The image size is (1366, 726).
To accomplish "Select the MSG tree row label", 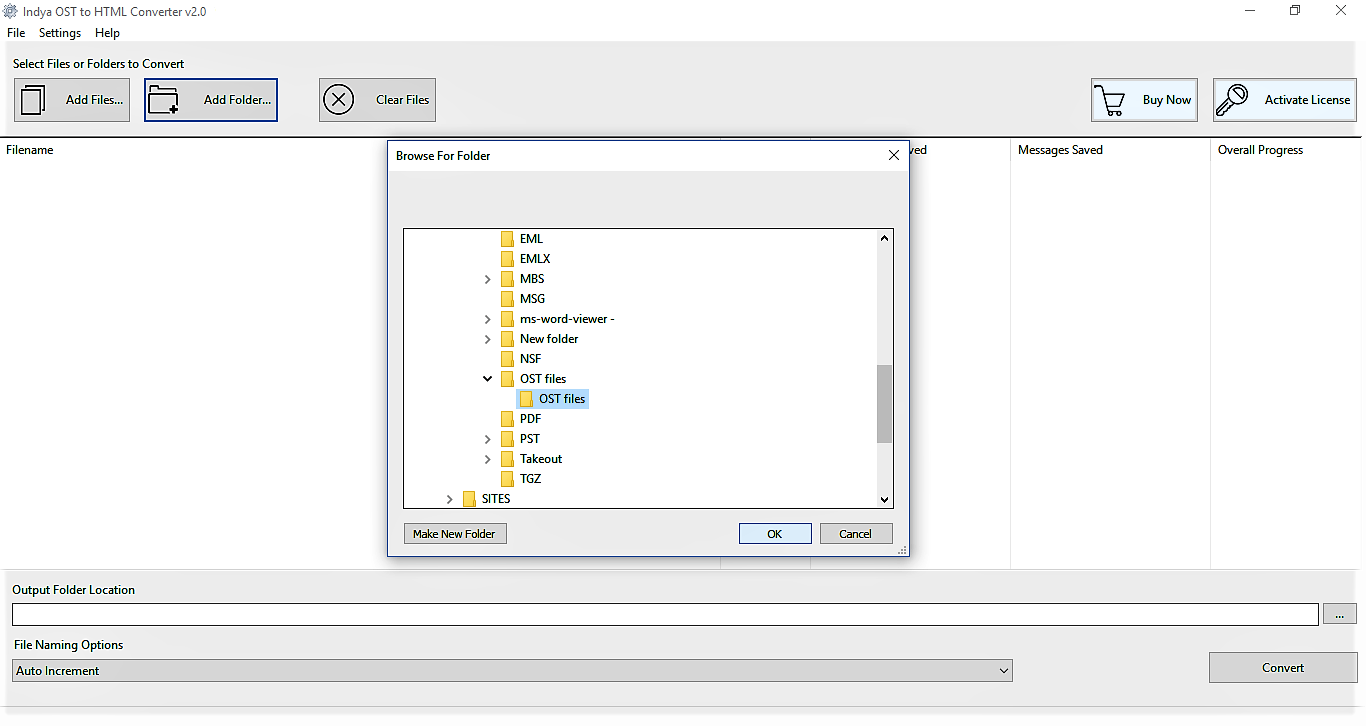I will (x=532, y=299).
